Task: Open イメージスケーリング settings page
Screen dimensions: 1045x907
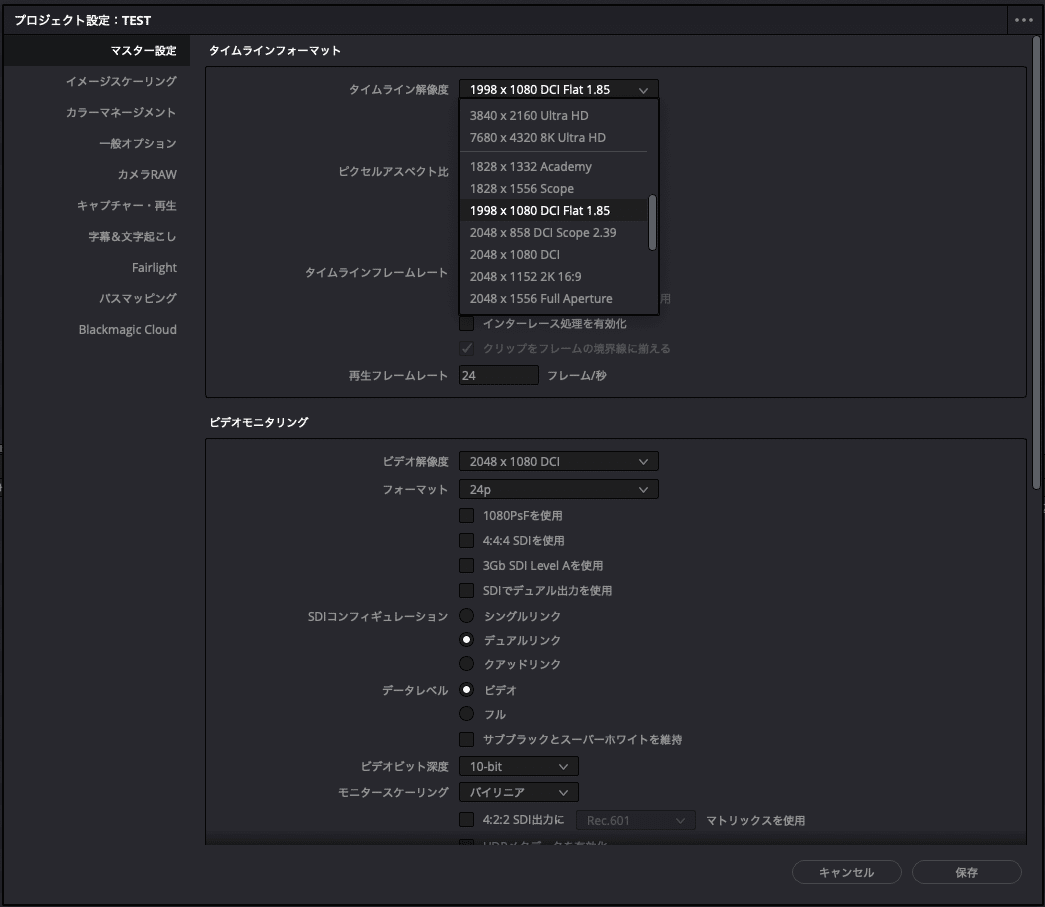Action: (121, 81)
